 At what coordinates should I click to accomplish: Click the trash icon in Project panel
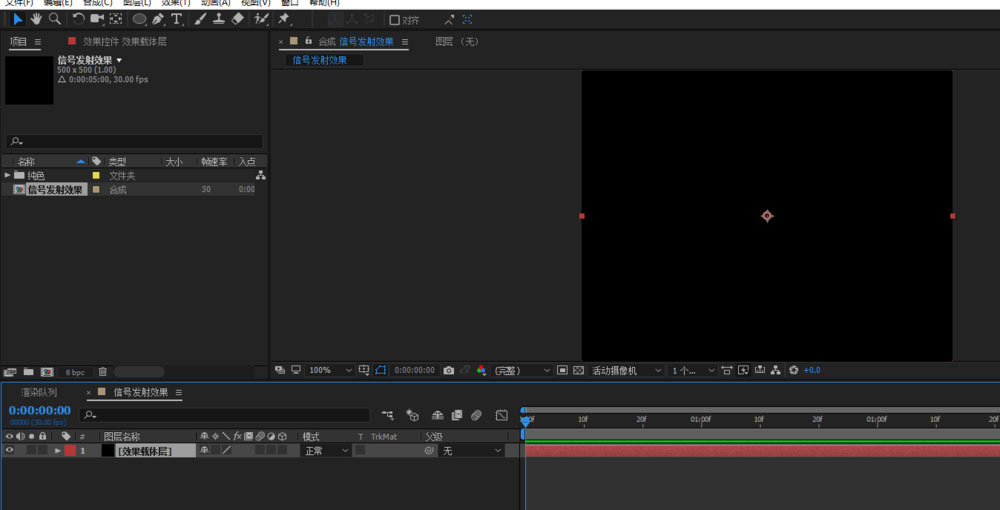tap(102, 372)
